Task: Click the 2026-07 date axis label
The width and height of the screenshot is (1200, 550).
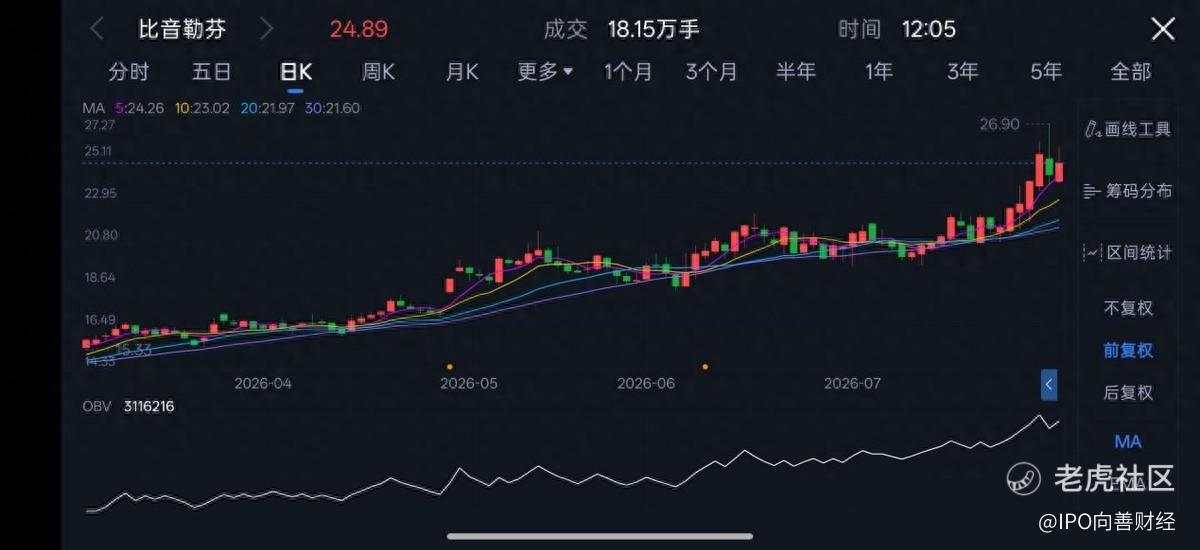Action: [x=853, y=383]
